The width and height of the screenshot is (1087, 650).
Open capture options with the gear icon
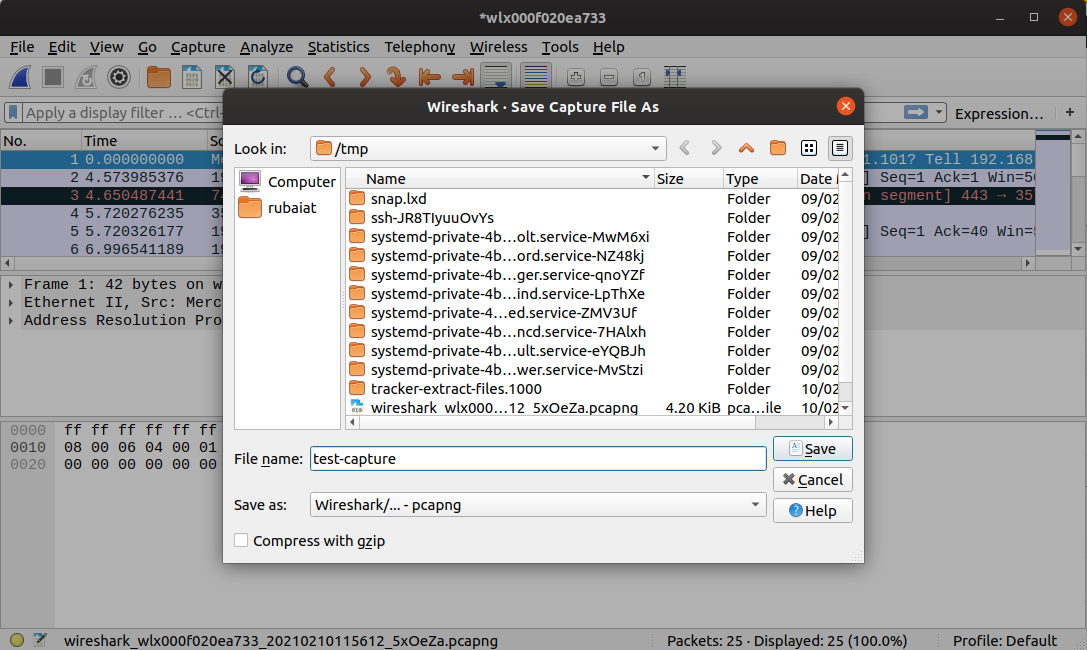click(x=119, y=77)
